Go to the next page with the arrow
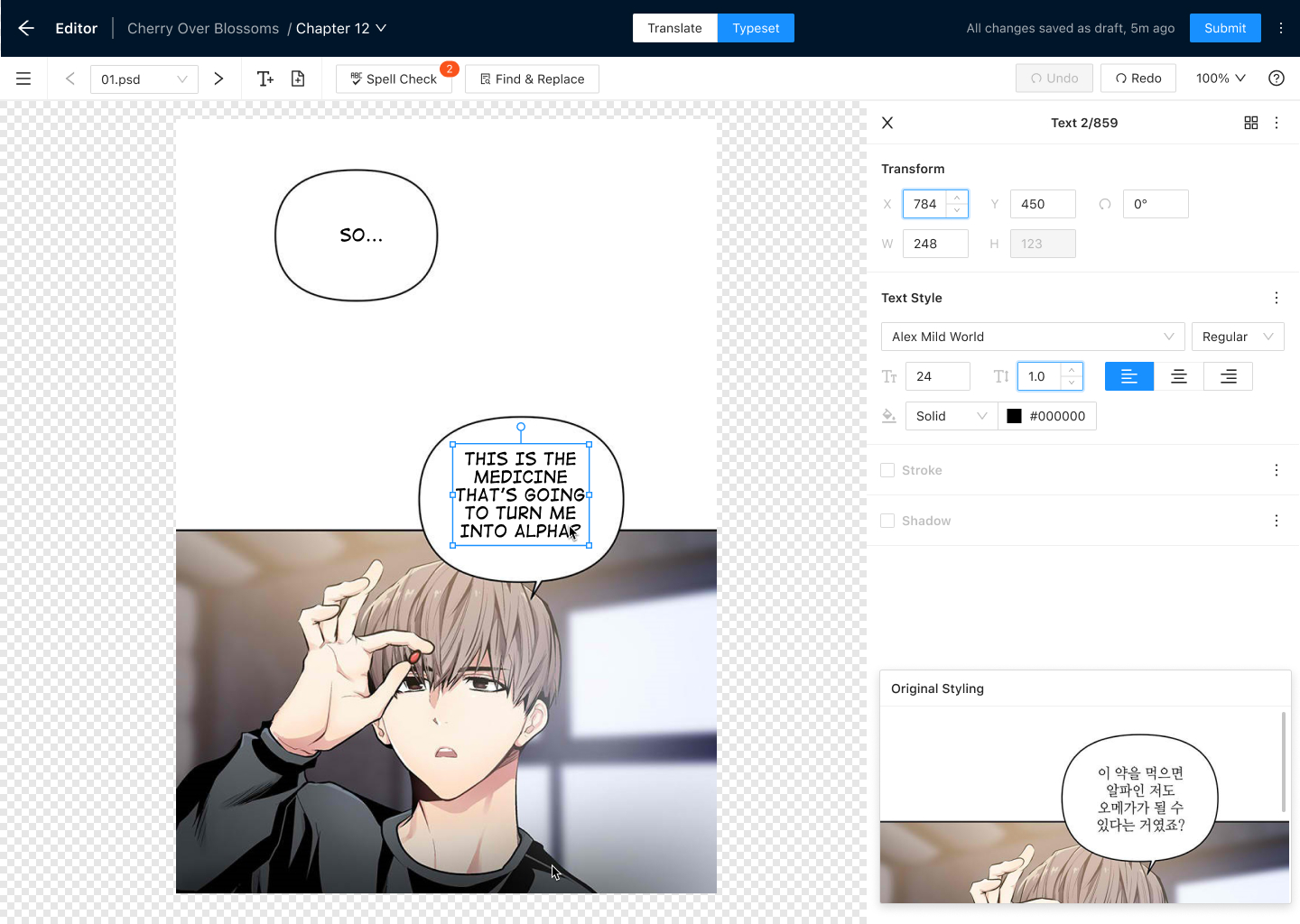The image size is (1300, 924). [x=218, y=79]
